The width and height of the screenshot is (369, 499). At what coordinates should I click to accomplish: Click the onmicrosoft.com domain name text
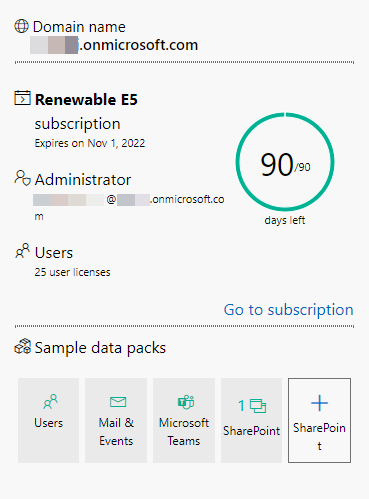(114, 45)
